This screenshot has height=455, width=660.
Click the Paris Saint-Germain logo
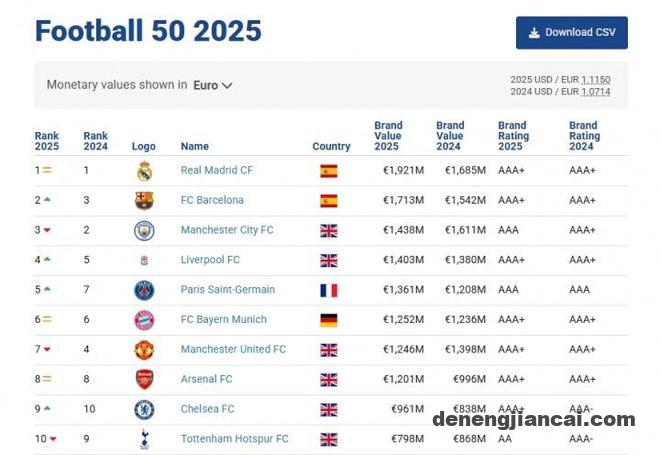coord(144,290)
